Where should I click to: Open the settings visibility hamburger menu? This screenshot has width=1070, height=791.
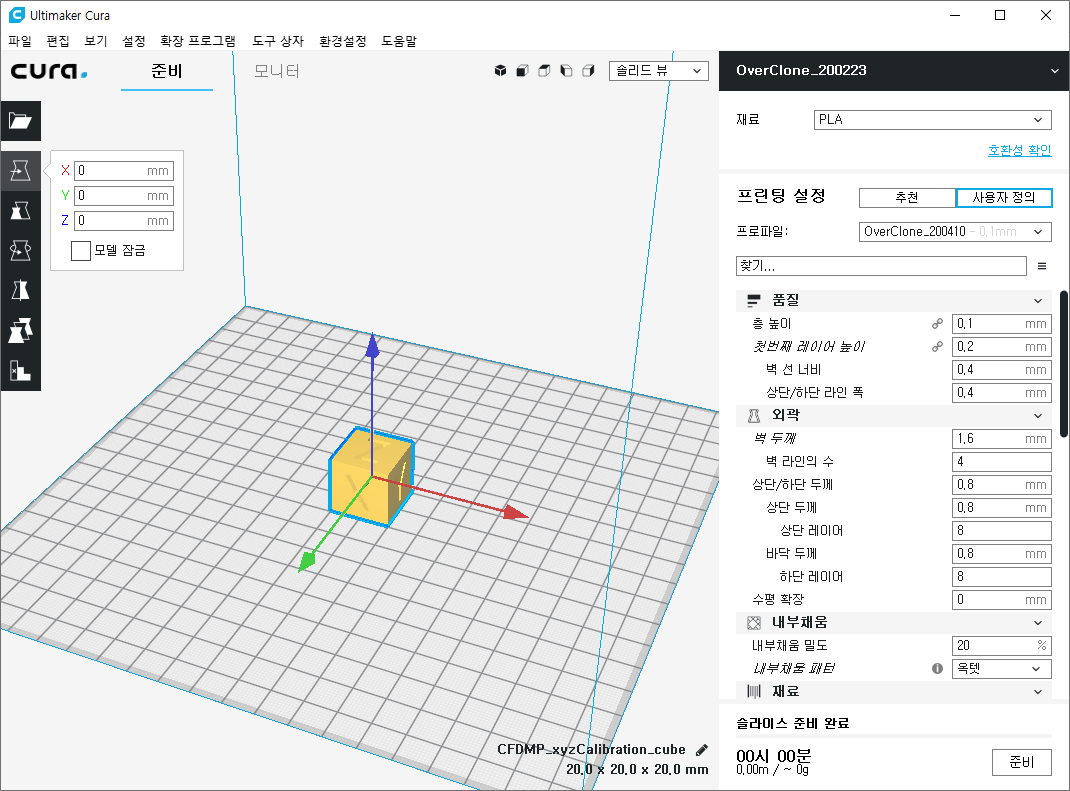(1041, 265)
